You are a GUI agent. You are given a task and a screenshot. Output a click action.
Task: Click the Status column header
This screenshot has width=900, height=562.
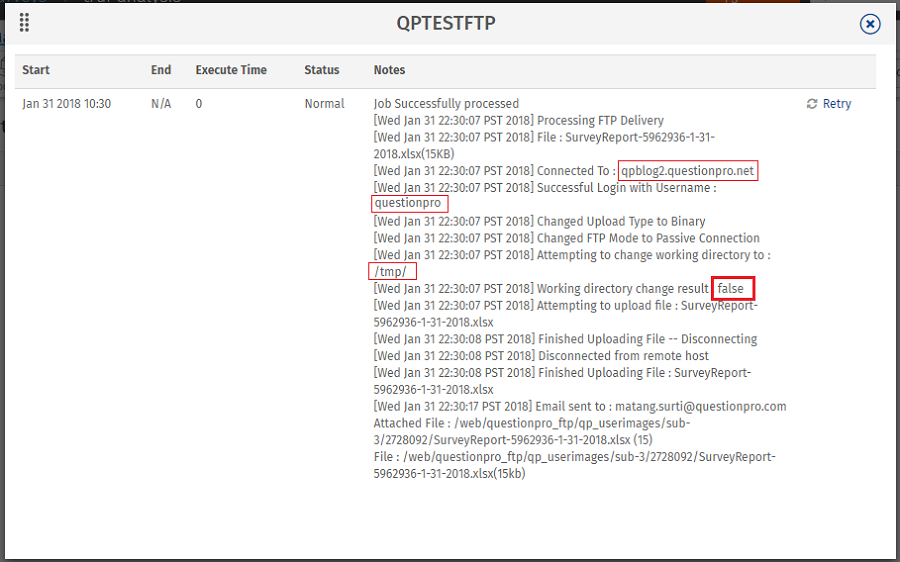coord(322,70)
